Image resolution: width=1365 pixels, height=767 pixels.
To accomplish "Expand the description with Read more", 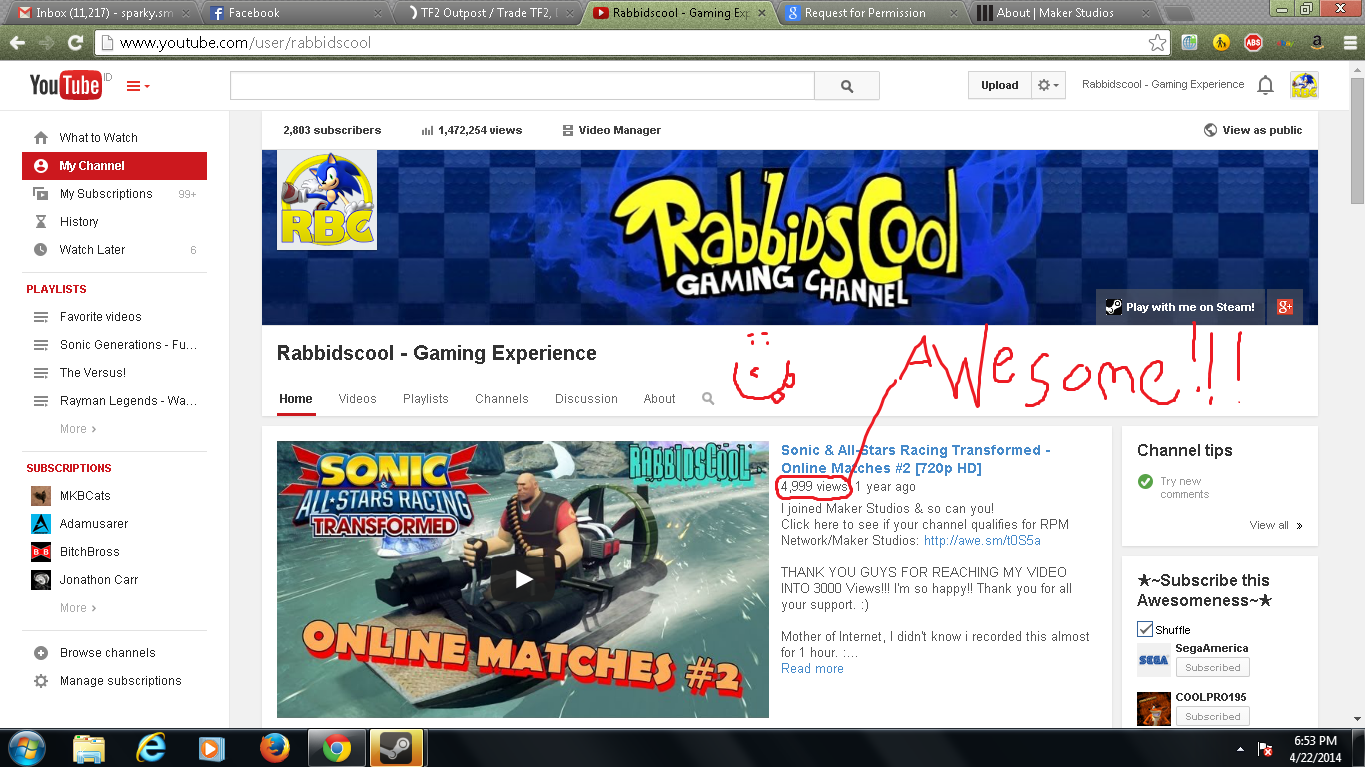I will (x=812, y=669).
